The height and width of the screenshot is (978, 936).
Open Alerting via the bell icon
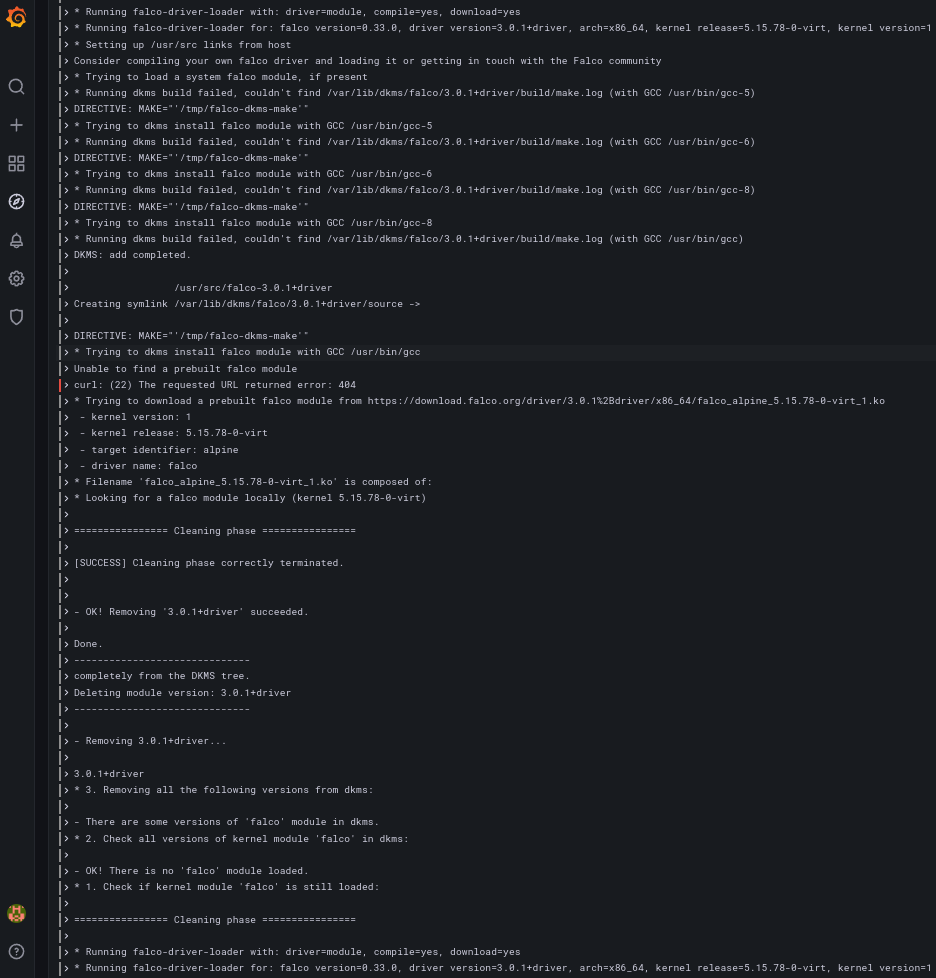point(16,240)
